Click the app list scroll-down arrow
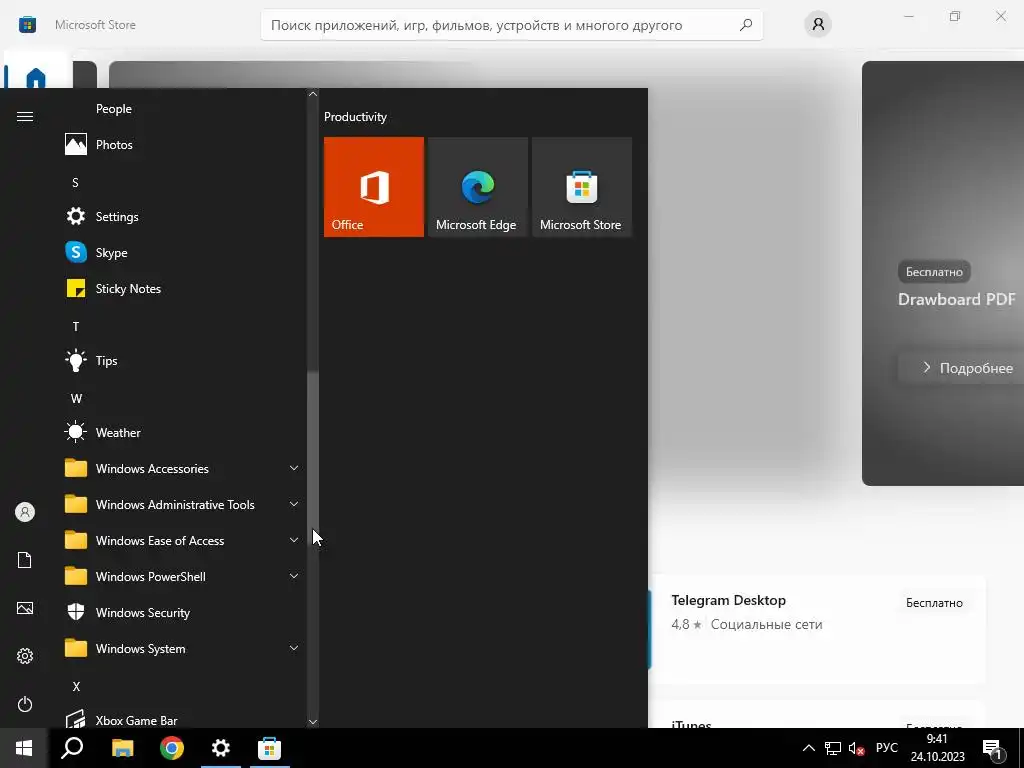The height and width of the screenshot is (768, 1024). point(313,722)
